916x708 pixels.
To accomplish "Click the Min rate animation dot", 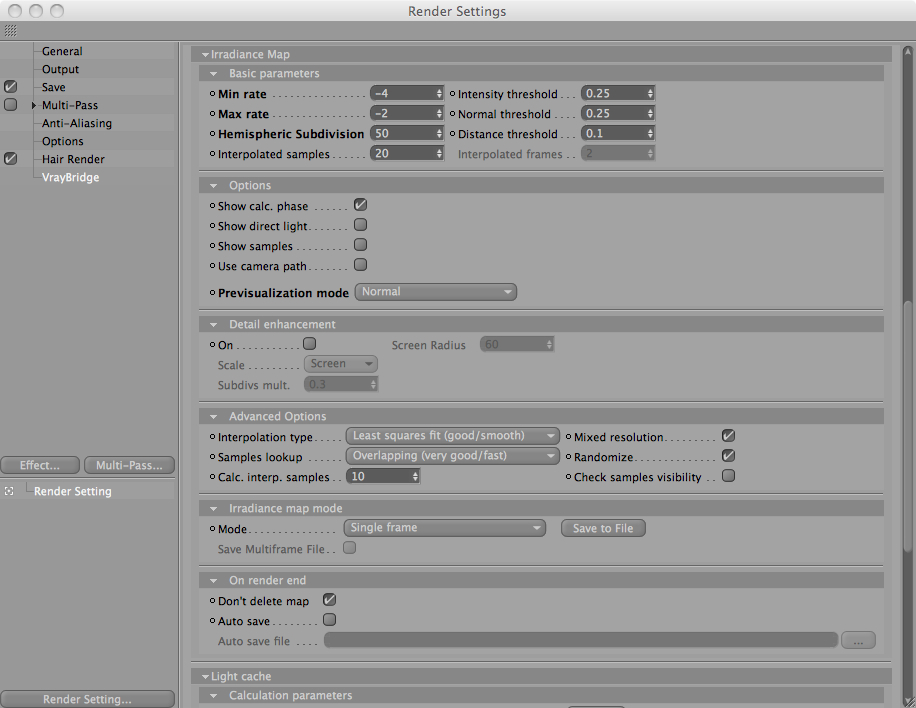I will [x=213, y=93].
